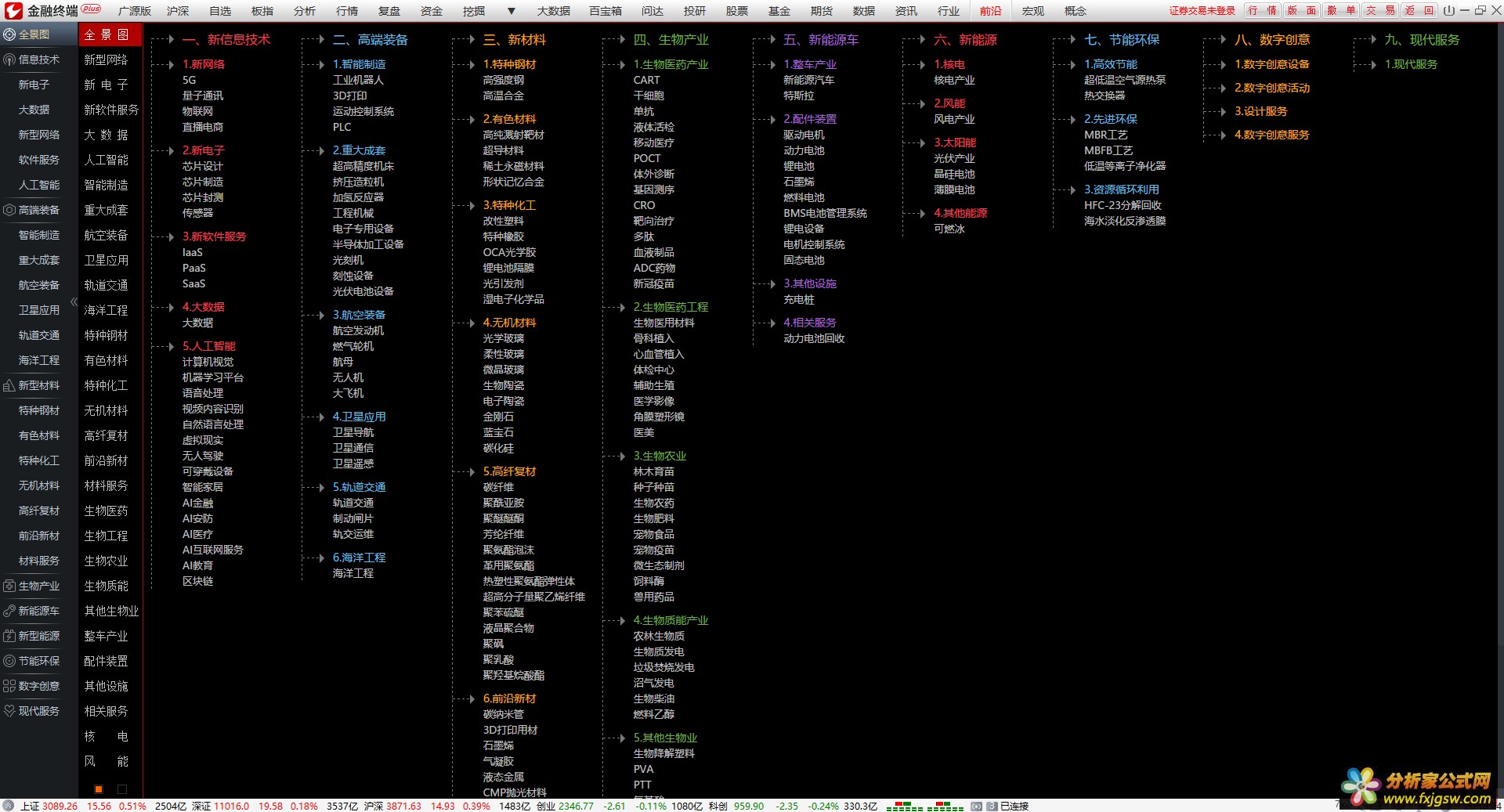This screenshot has height=812, width=1504.
Task: Open the 百宝箱 menu
Action: click(x=606, y=11)
